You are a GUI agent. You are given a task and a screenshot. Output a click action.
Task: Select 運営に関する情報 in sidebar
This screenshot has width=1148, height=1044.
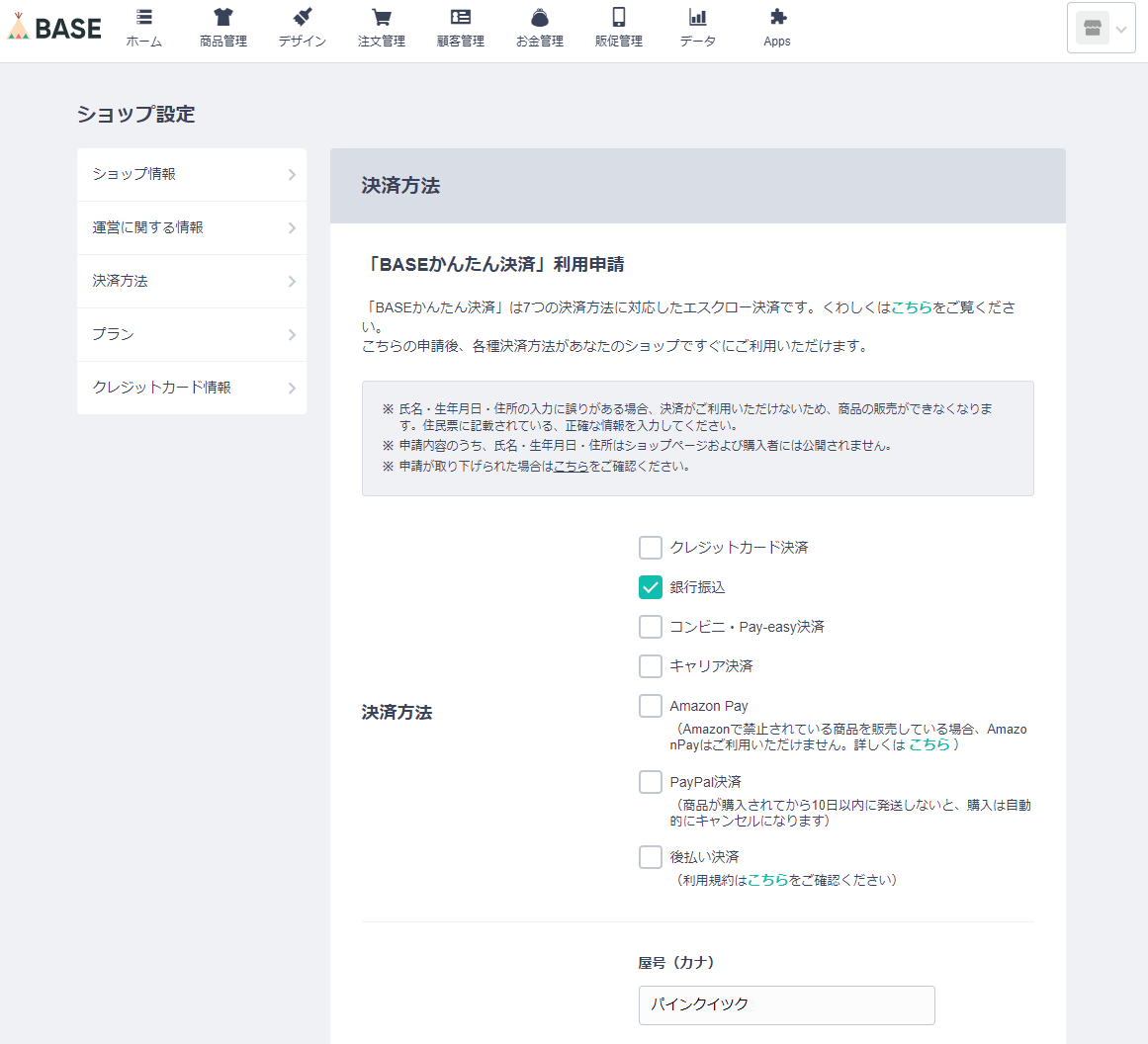(148, 227)
